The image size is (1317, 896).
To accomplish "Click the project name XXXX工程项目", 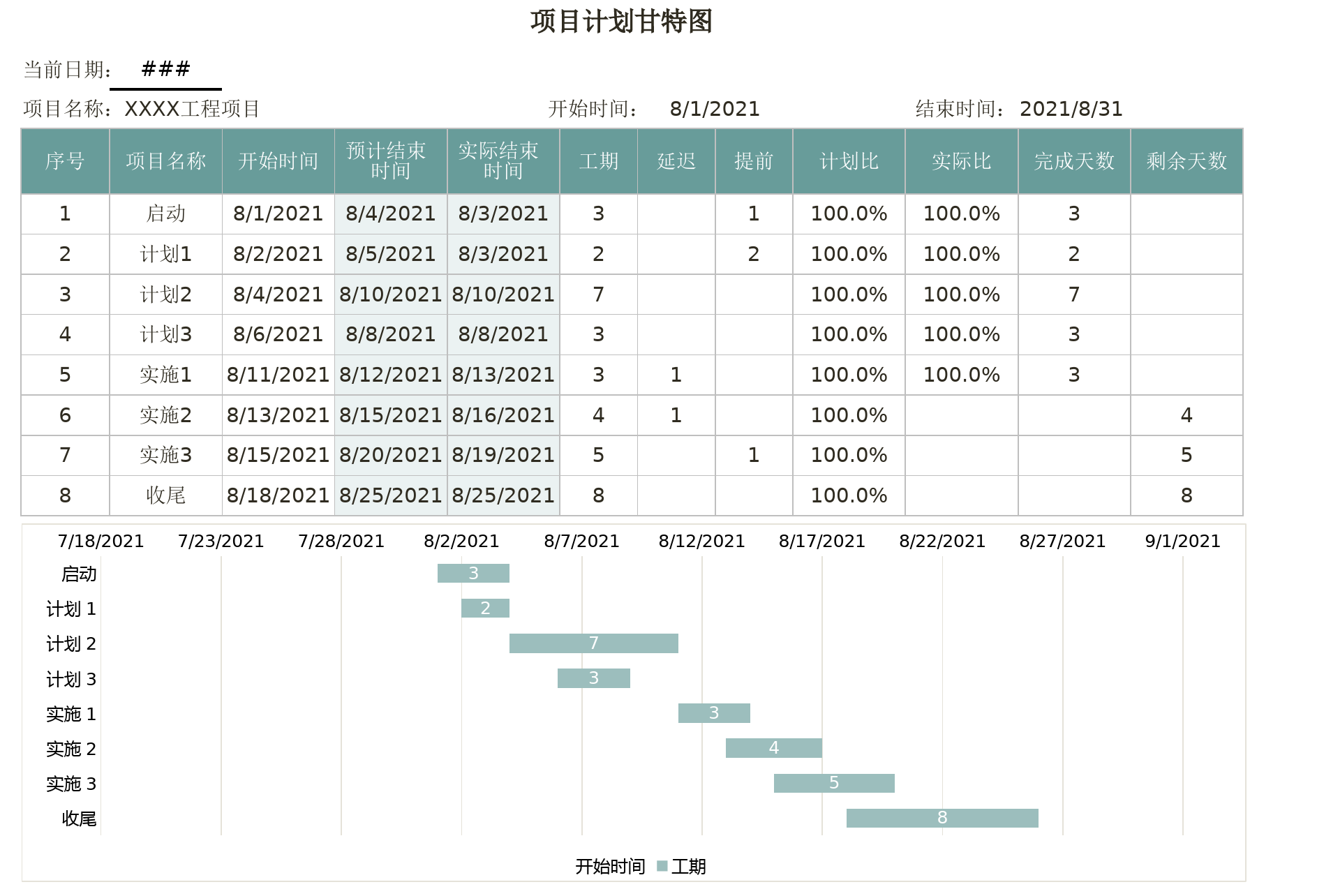I will click(x=192, y=109).
